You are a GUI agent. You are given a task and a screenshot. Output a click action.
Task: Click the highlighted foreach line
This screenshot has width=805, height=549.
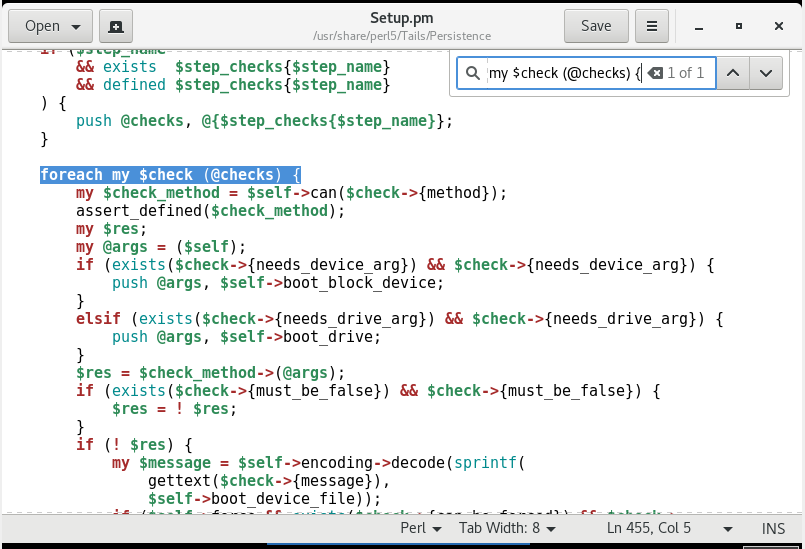(x=170, y=175)
